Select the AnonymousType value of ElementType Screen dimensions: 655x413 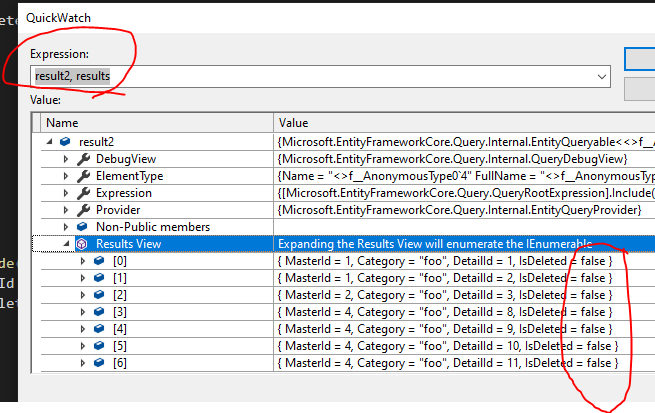pyautogui.click(x=466, y=176)
